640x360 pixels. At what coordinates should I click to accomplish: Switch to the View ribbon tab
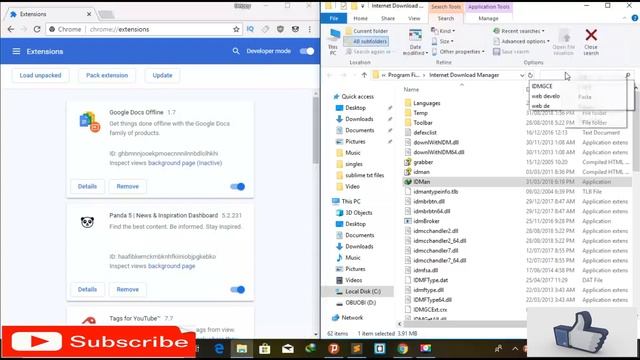(x=414, y=18)
